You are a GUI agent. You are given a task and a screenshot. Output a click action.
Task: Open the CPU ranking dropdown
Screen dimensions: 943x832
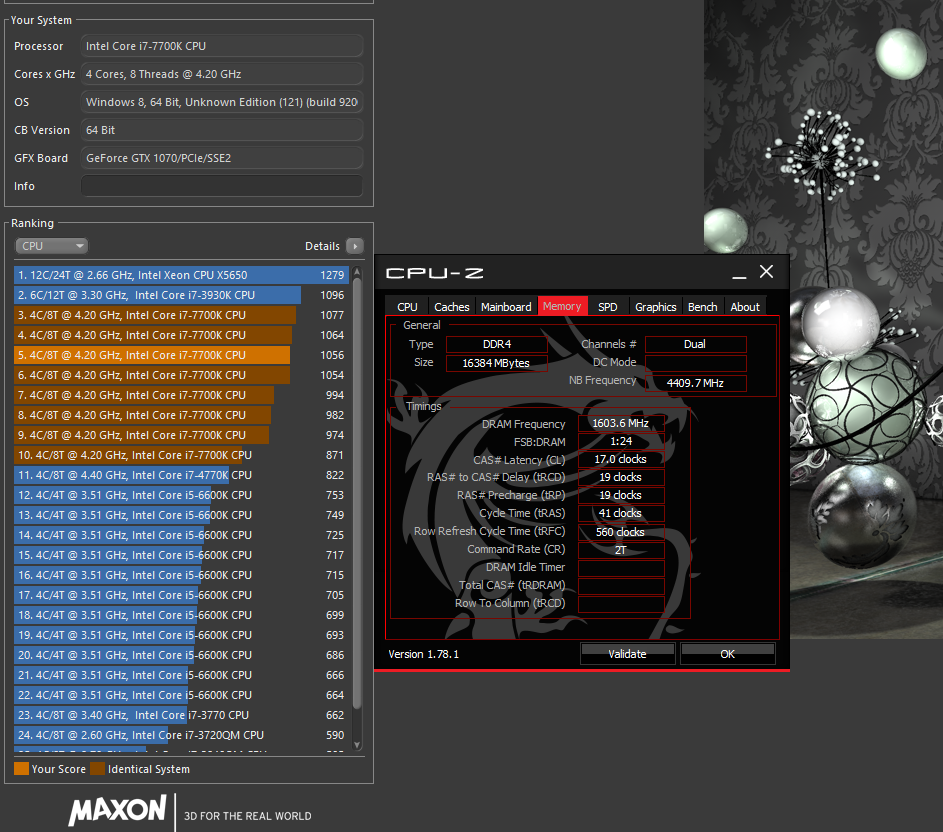[x=51, y=246]
